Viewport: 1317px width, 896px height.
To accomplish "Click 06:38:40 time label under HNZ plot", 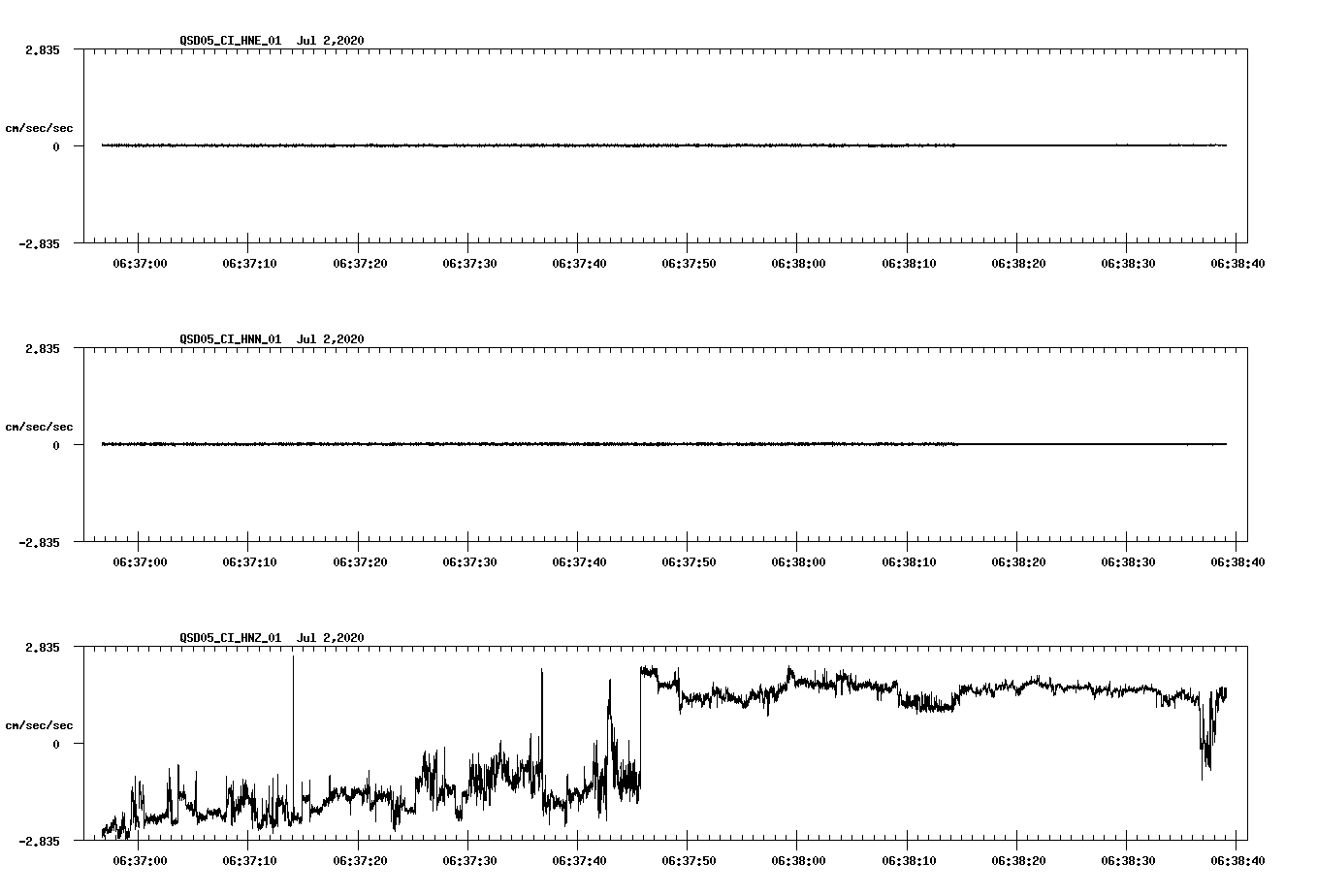I will tap(1237, 860).
